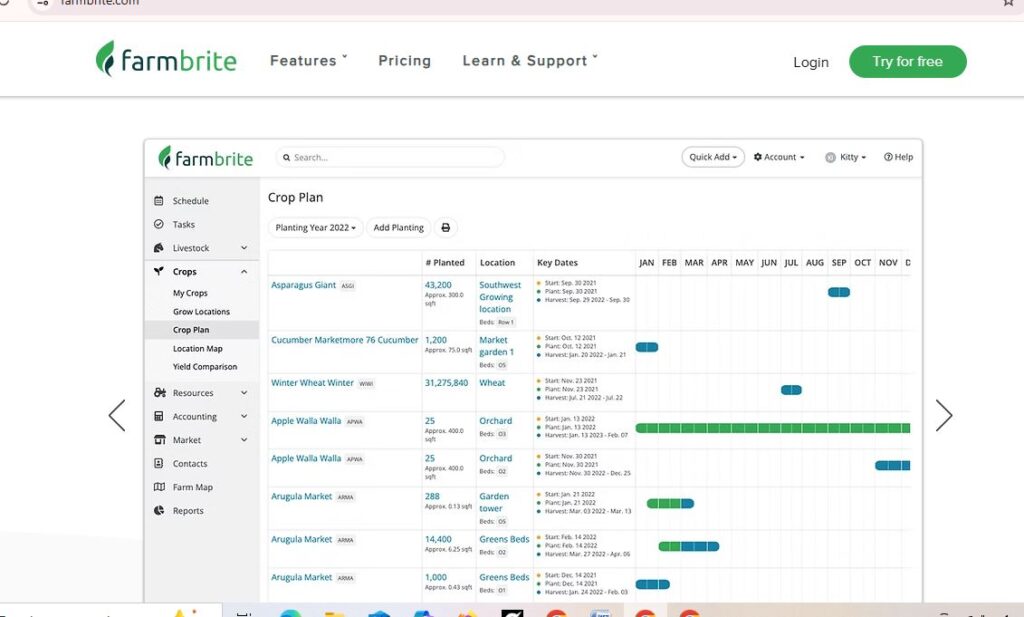This screenshot has width=1024, height=617.
Task: Click the Login link
Action: point(810,62)
